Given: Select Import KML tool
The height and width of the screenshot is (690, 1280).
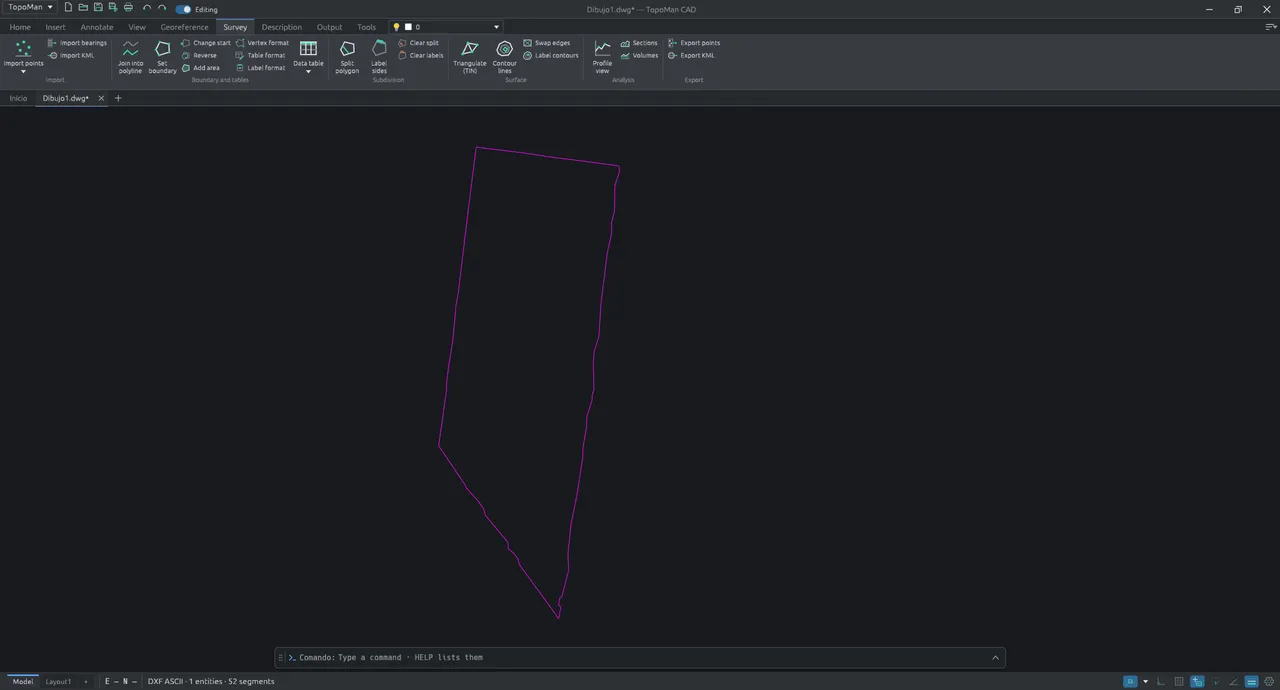Looking at the screenshot, I should coord(71,55).
